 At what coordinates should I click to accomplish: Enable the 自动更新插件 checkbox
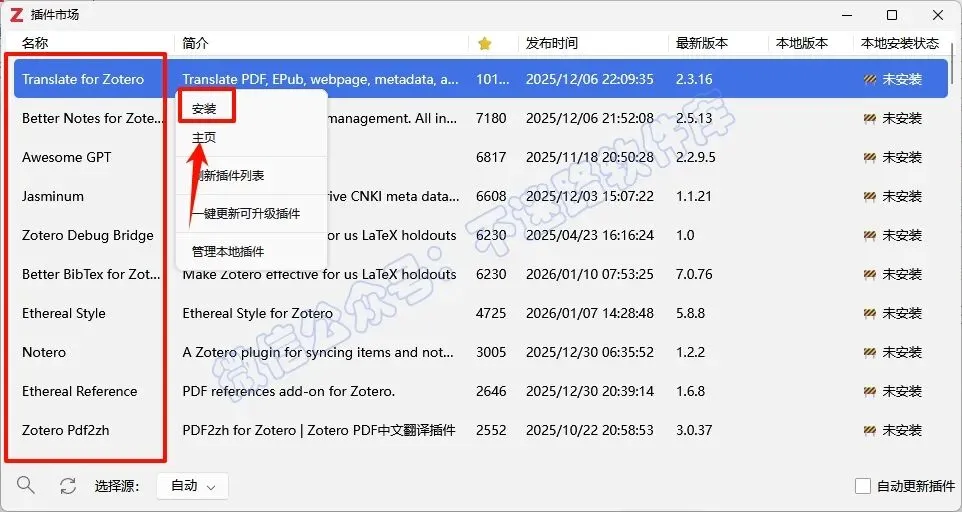(x=863, y=486)
